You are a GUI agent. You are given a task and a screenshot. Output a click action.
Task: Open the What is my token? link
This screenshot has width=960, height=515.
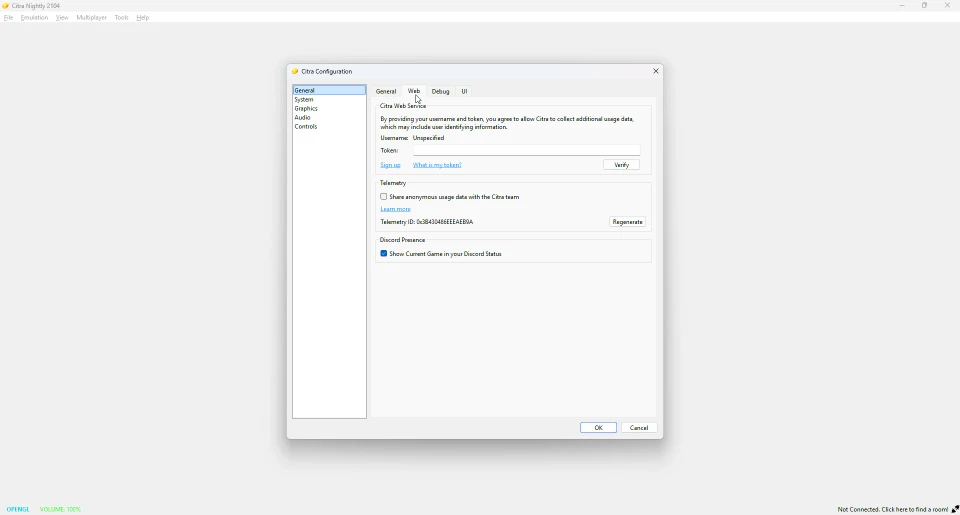click(x=437, y=165)
